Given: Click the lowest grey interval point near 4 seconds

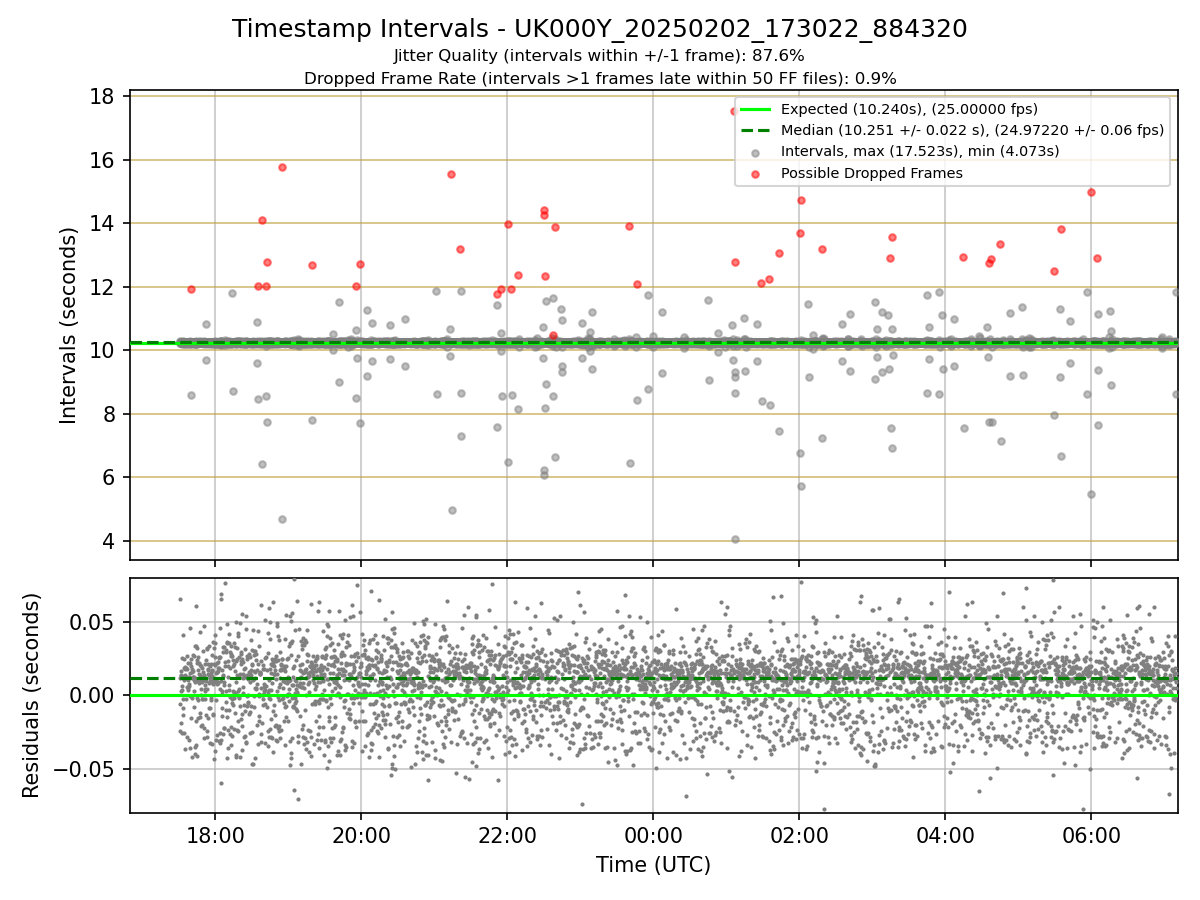Looking at the screenshot, I should [735, 539].
